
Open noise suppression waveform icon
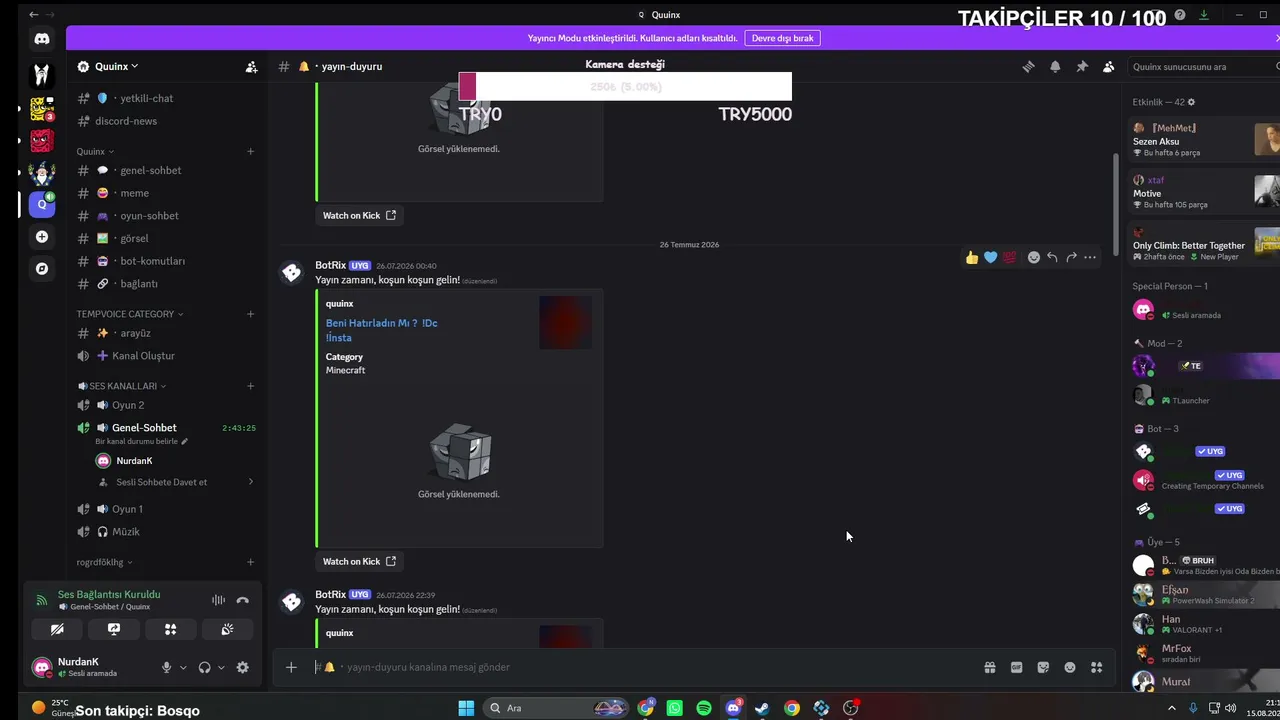(x=218, y=600)
